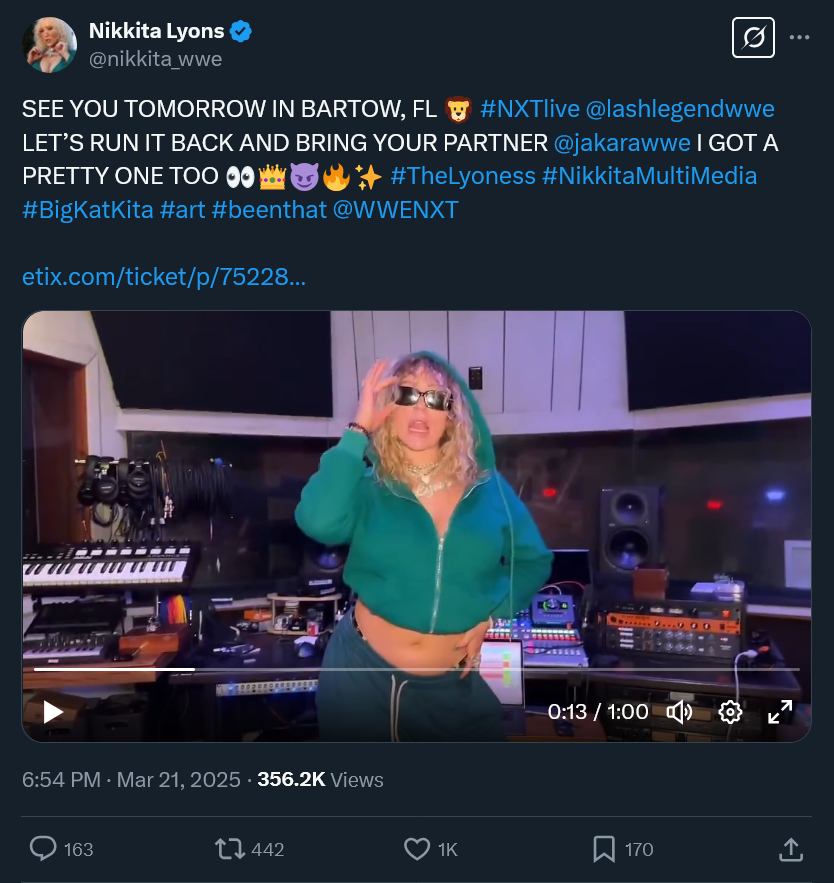Open the #NXTlive hashtag
834x883 pixels.
pyautogui.click(x=530, y=109)
